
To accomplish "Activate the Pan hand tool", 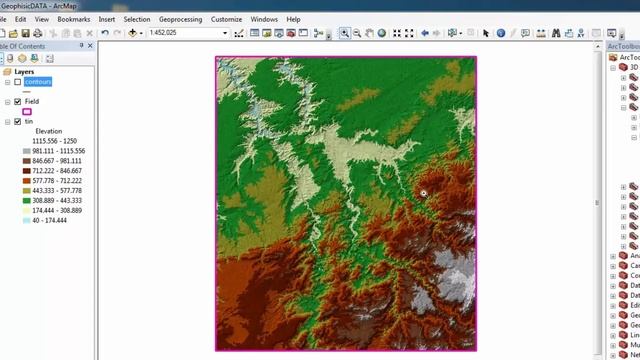I will pyautogui.click(x=369, y=33).
